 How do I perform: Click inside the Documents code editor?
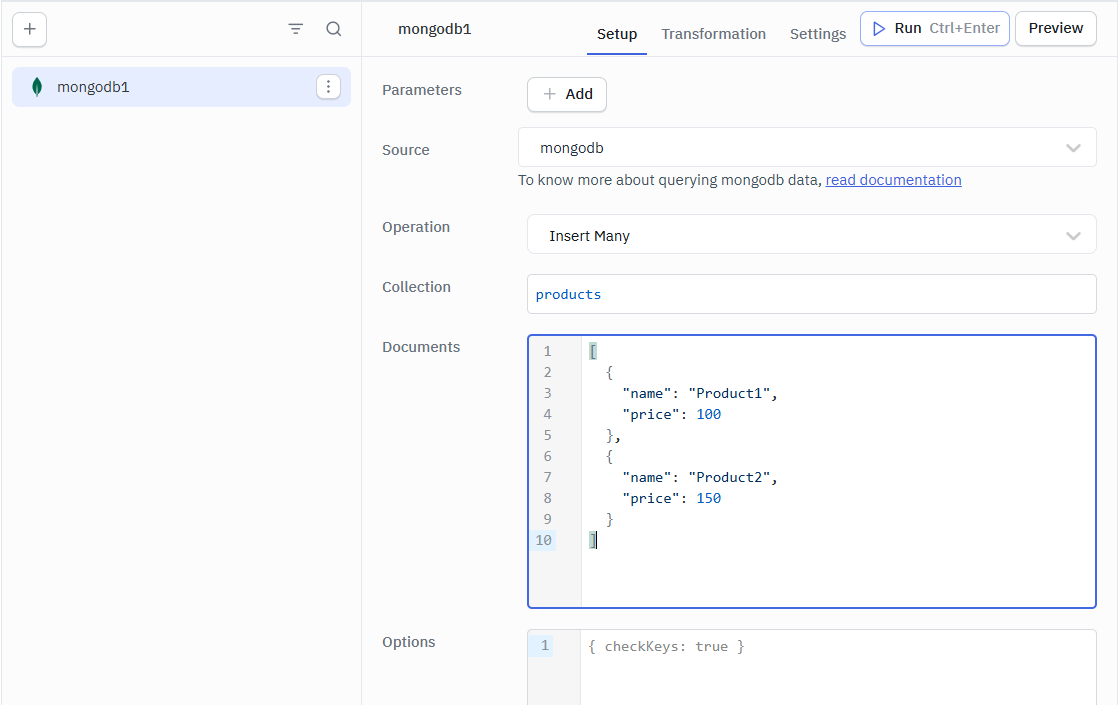click(836, 470)
